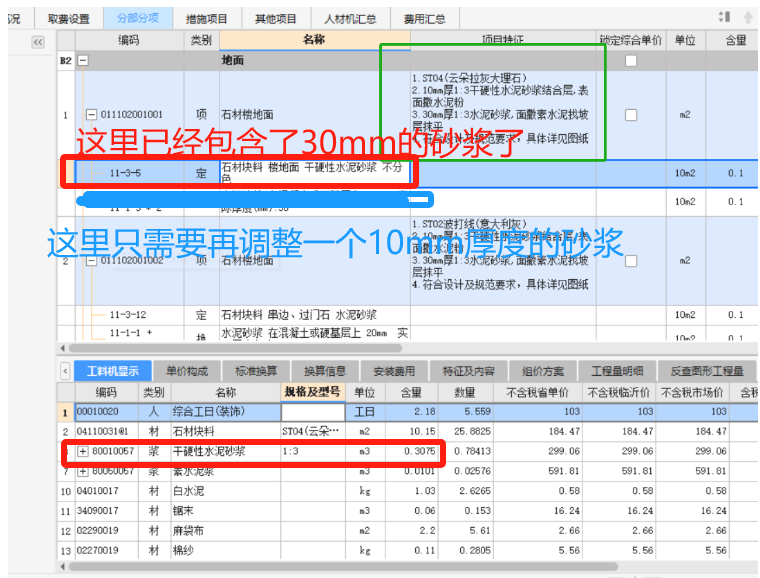Open the 人材机汇总 tab
Viewport: 760px width, 578px height.
(350, 19)
